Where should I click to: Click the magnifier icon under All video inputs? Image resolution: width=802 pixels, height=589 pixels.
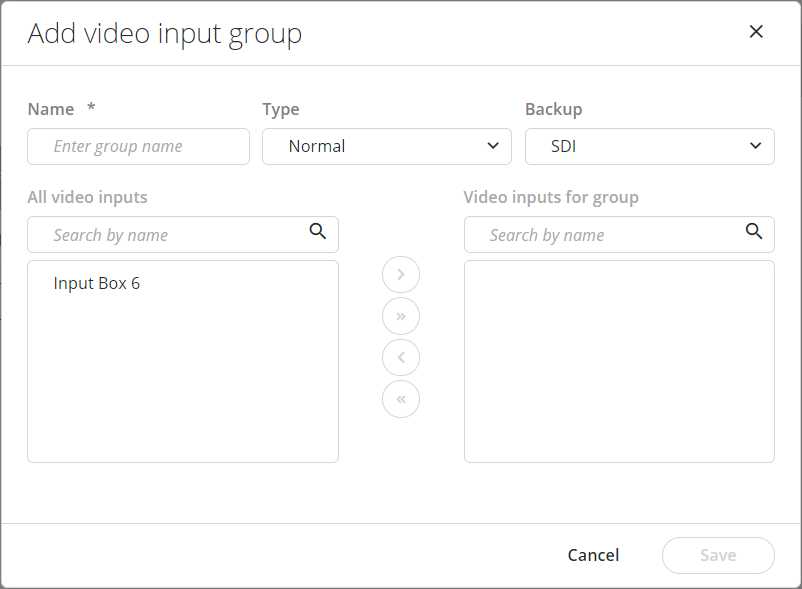coord(318,232)
